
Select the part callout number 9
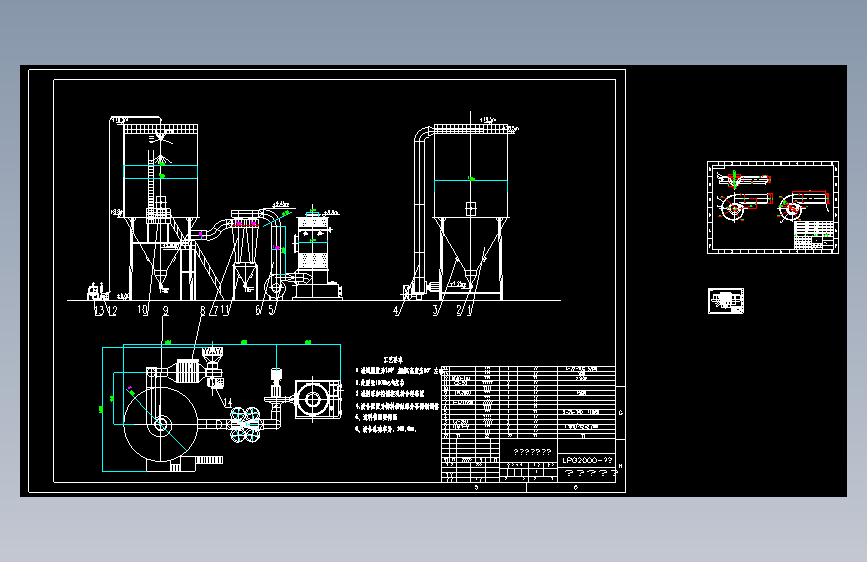(x=165, y=311)
